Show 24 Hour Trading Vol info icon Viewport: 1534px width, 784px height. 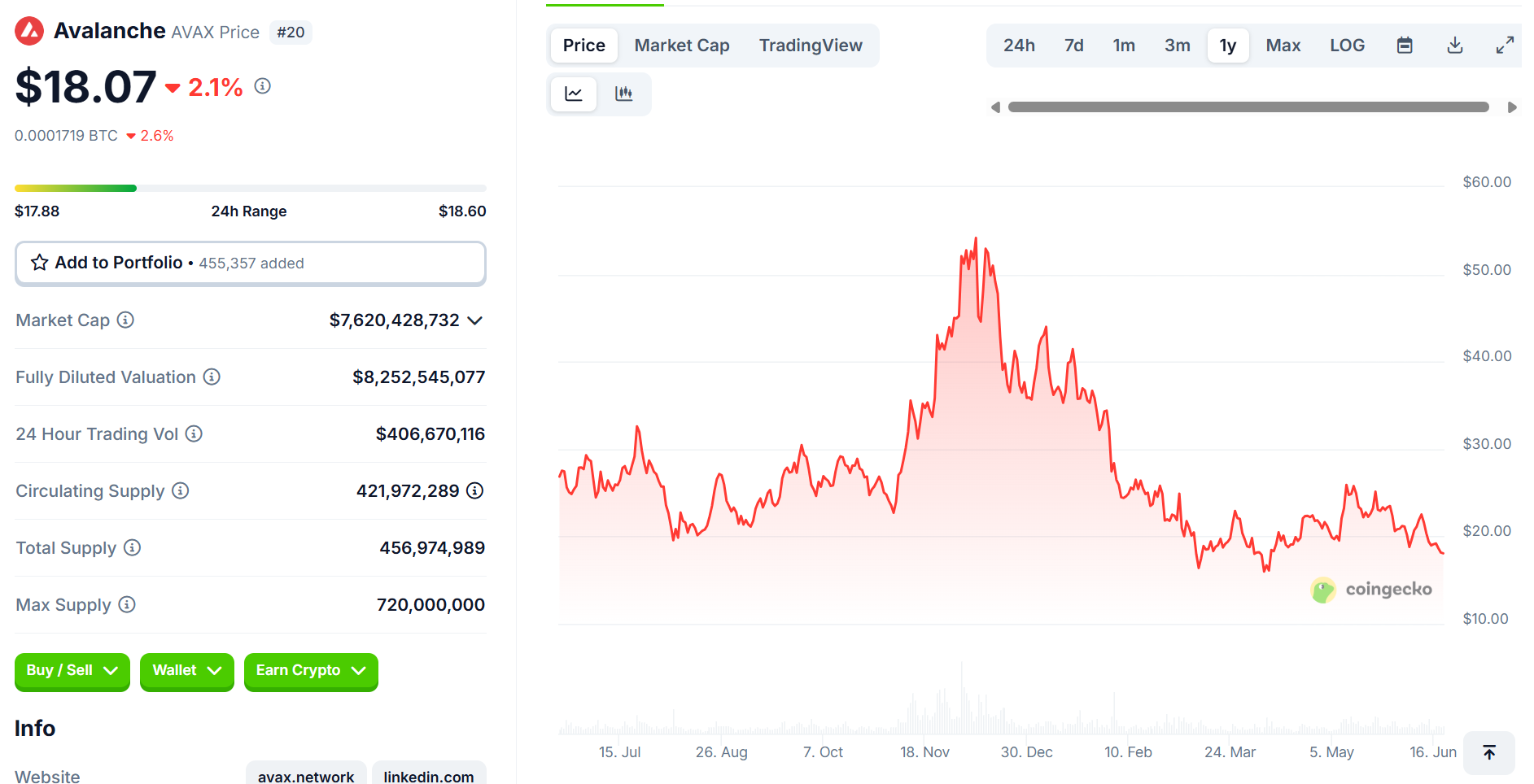(x=194, y=433)
